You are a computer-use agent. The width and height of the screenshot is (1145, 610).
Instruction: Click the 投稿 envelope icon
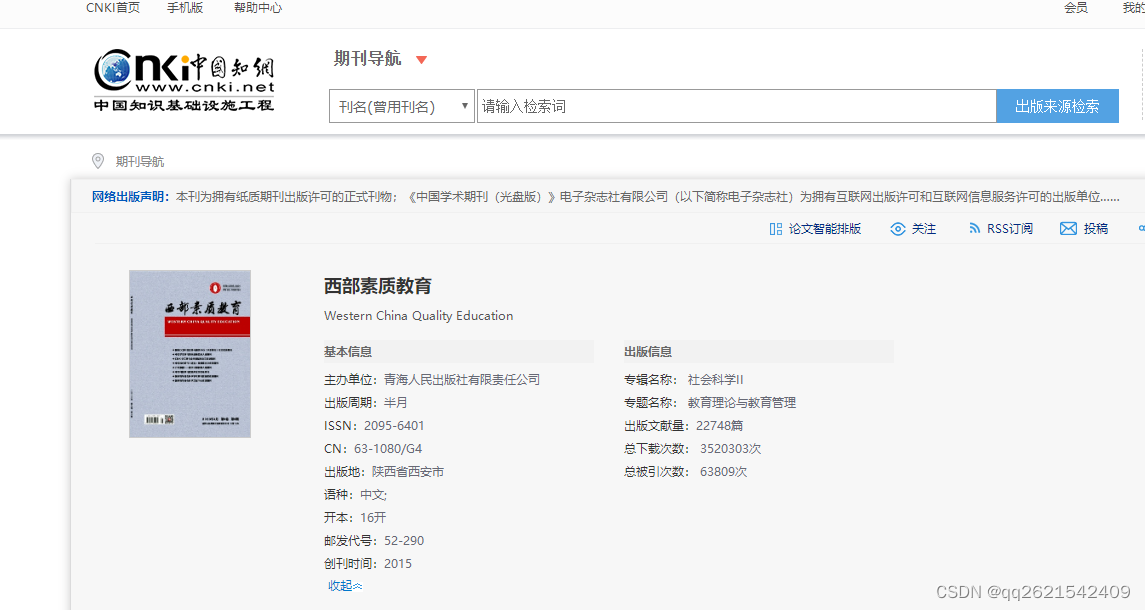pos(1068,229)
